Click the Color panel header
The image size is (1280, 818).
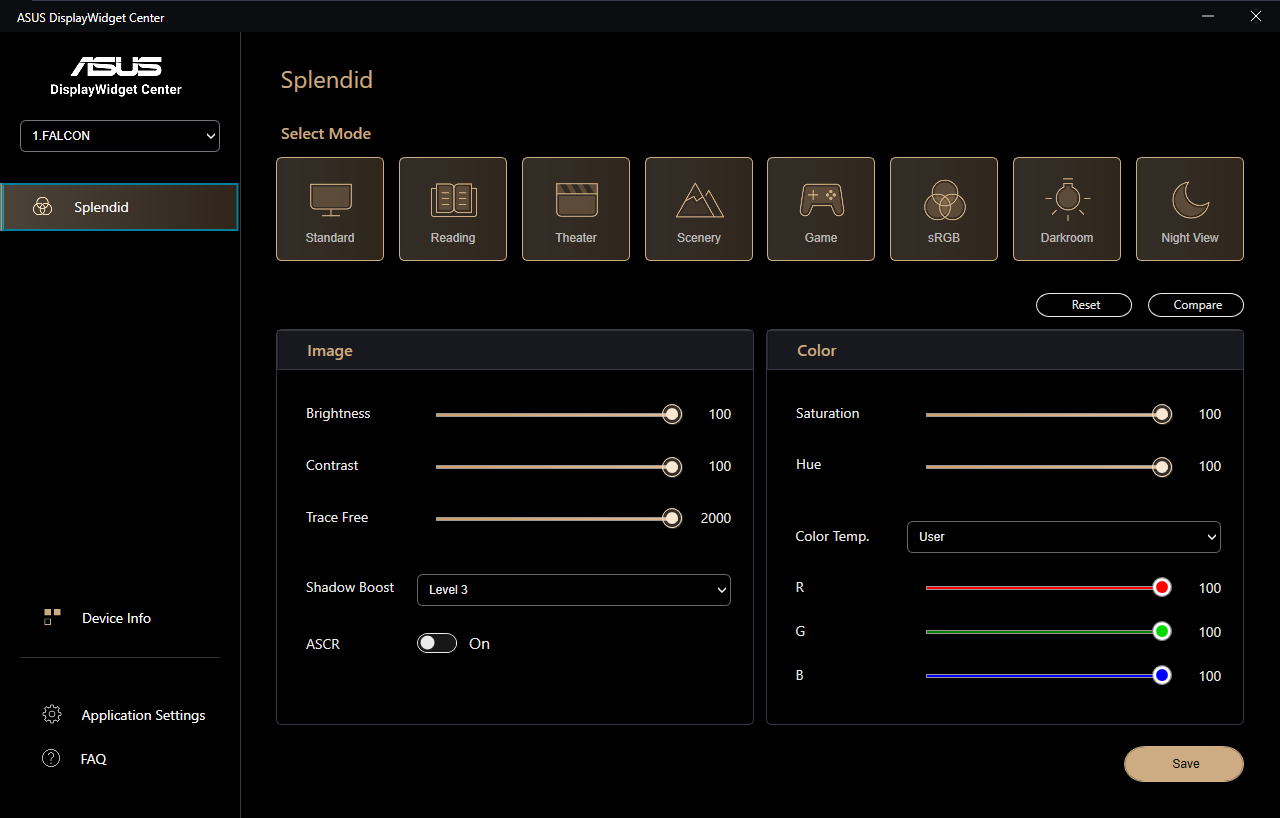click(x=1005, y=350)
